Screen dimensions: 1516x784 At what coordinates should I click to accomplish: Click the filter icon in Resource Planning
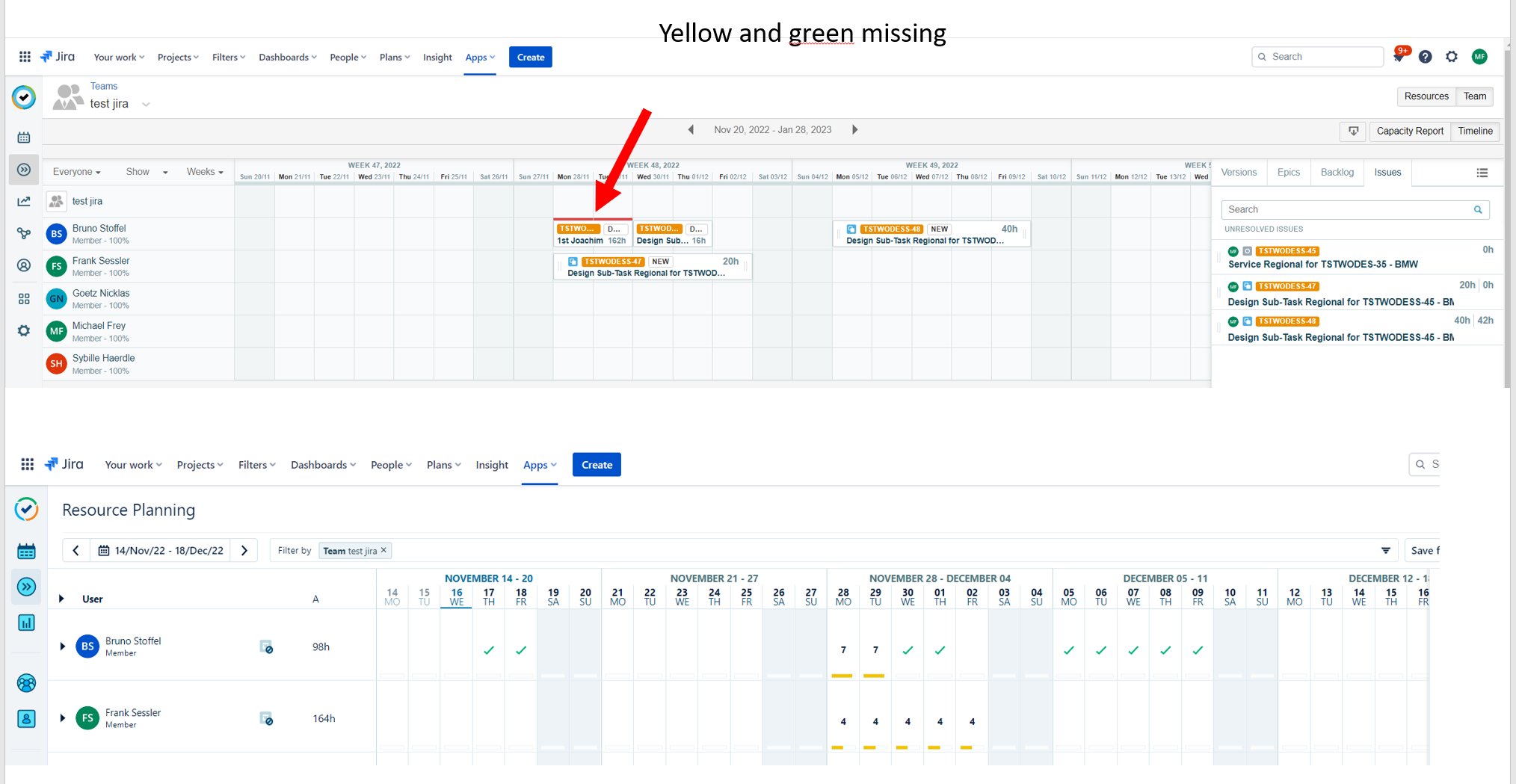[x=1385, y=551]
